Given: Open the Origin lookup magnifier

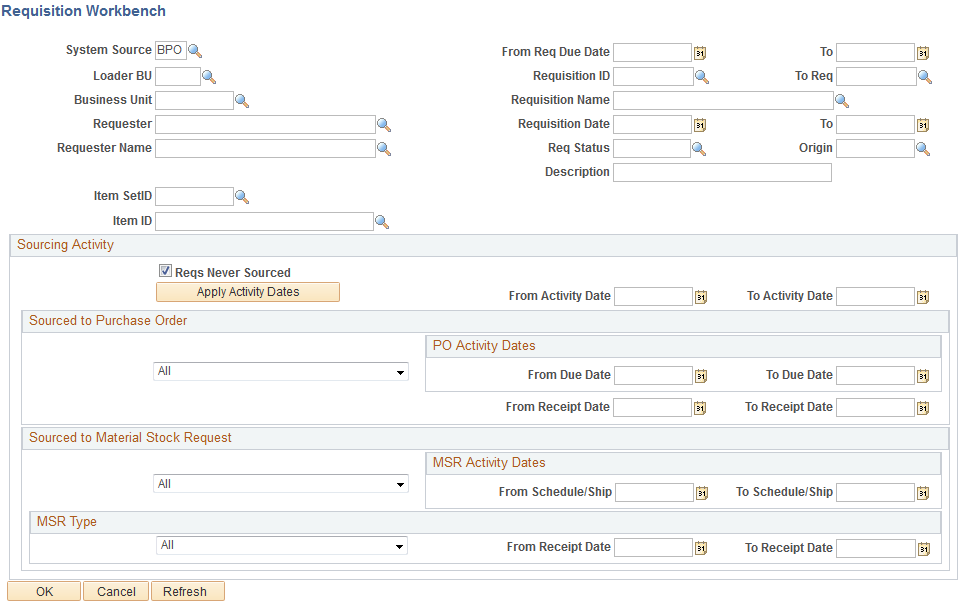Looking at the screenshot, I should tap(923, 147).
